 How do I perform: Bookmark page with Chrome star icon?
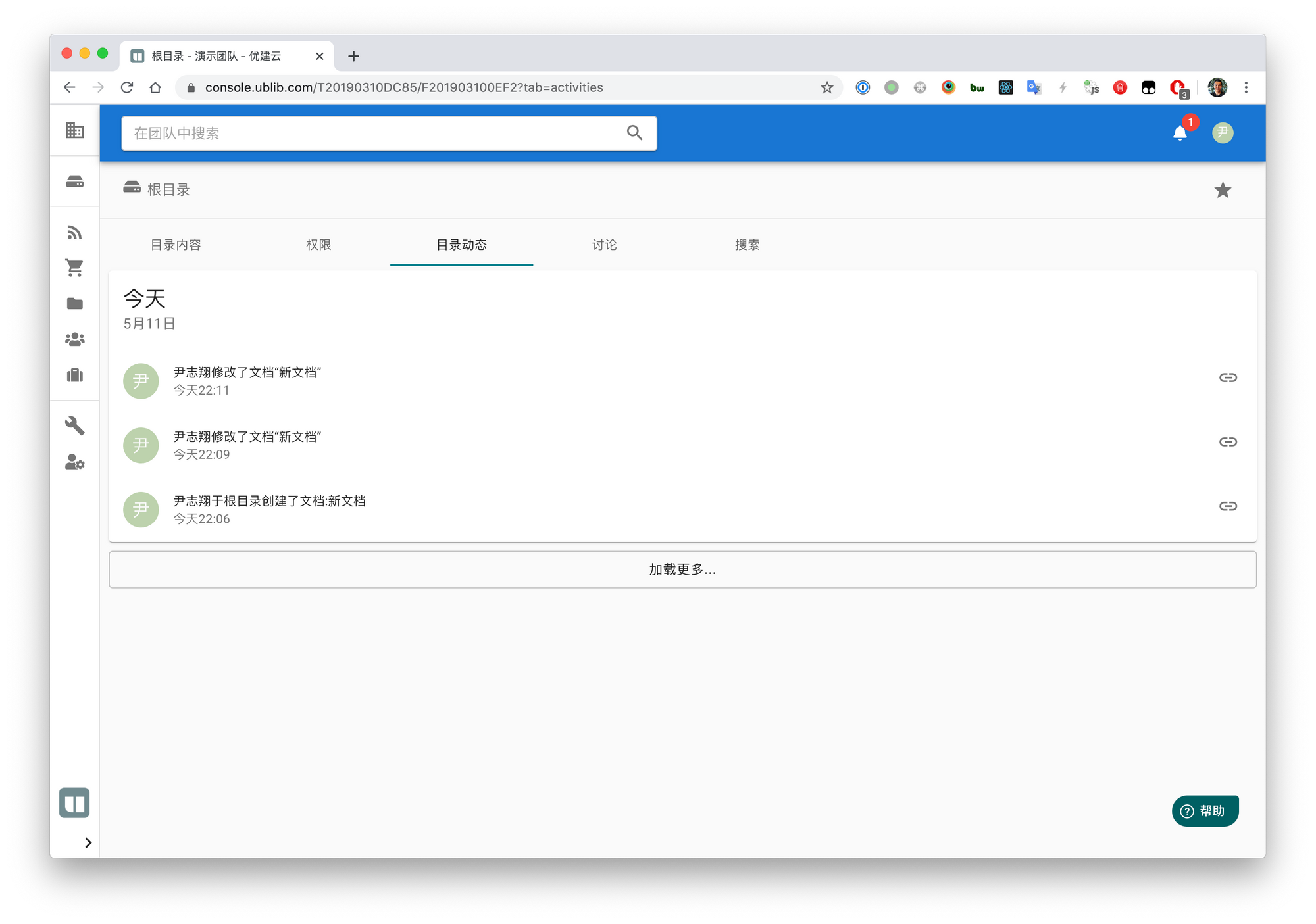pos(826,87)
